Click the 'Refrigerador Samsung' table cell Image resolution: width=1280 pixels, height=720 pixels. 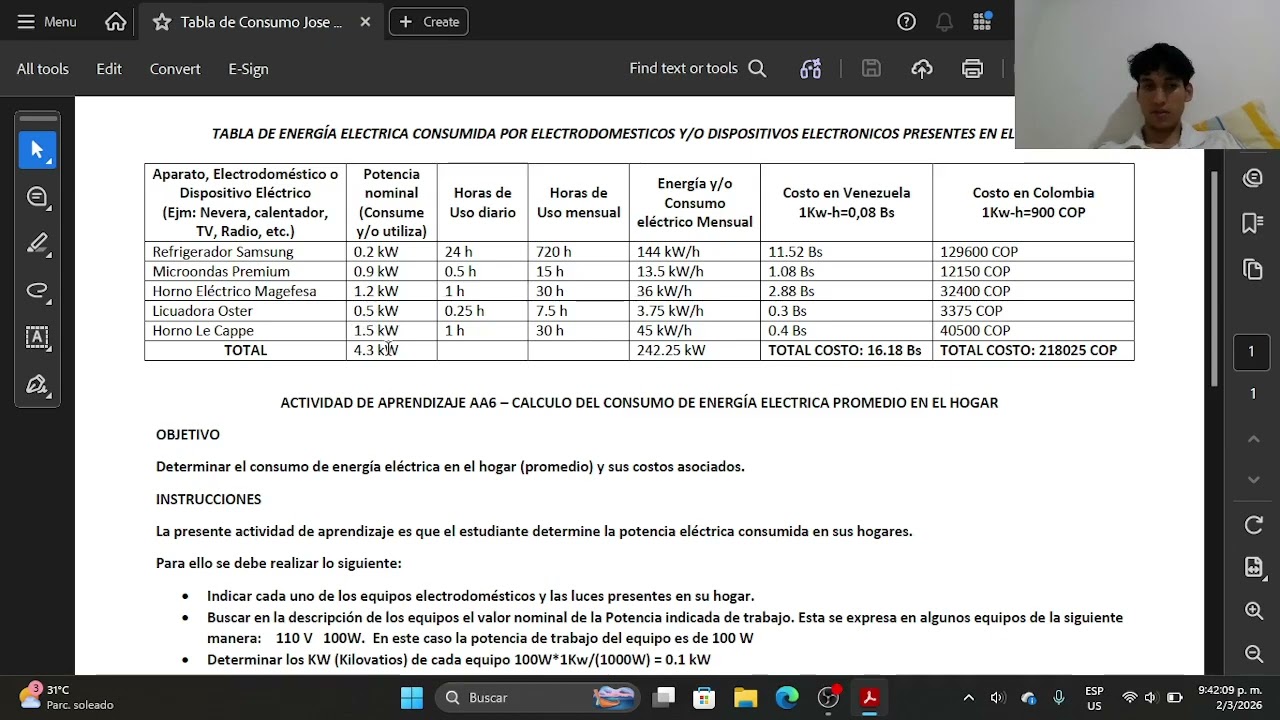tap(245, 252)
